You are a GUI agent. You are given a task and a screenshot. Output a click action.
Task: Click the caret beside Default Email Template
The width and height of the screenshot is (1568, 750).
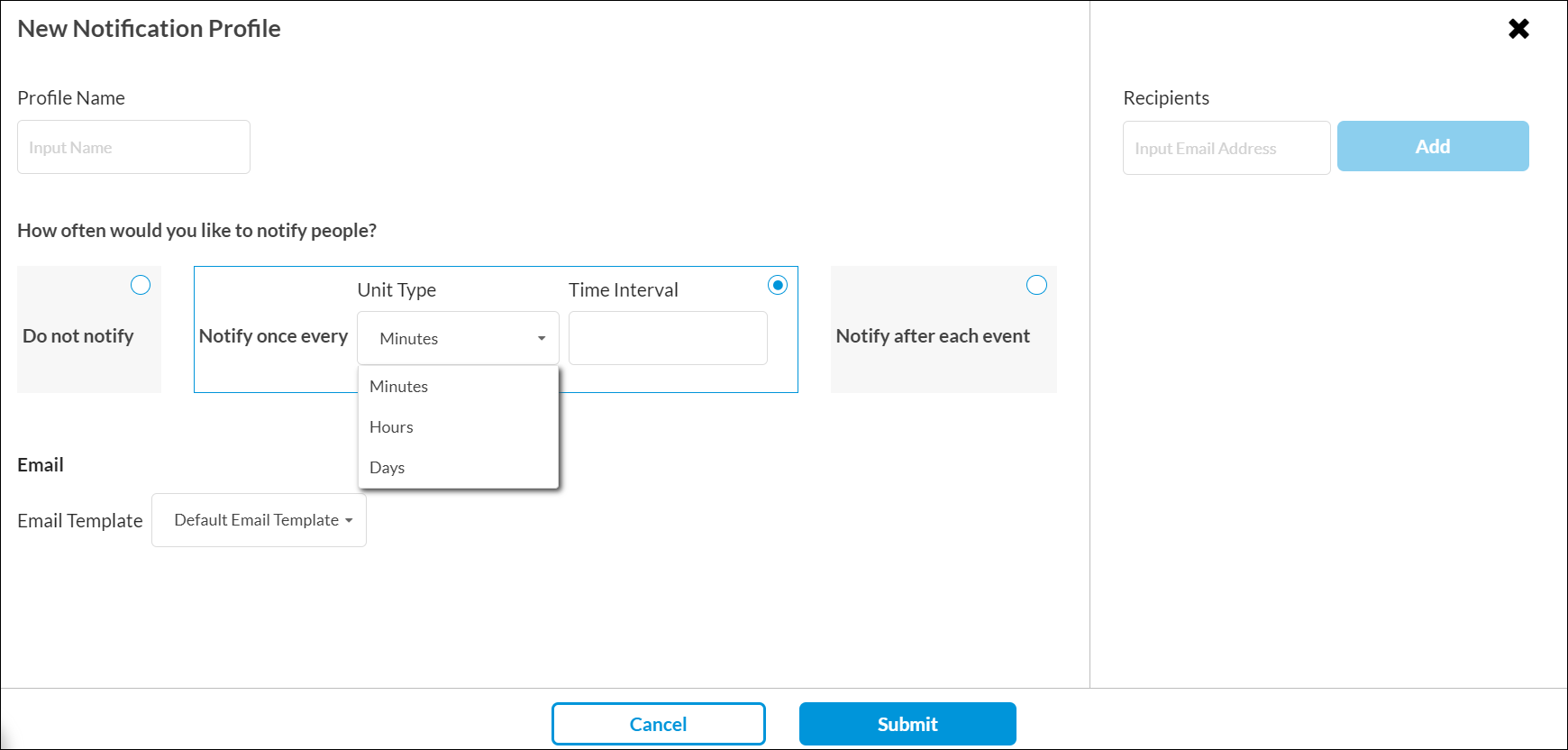point(349,521)
